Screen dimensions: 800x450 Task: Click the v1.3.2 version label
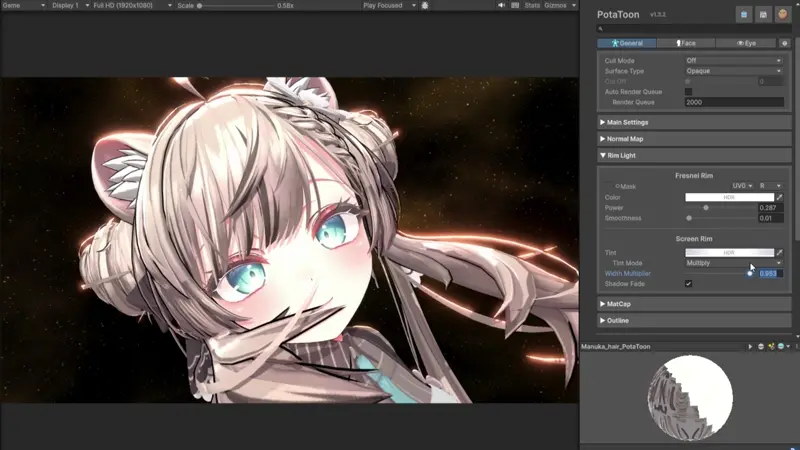(x=658, y=15)
